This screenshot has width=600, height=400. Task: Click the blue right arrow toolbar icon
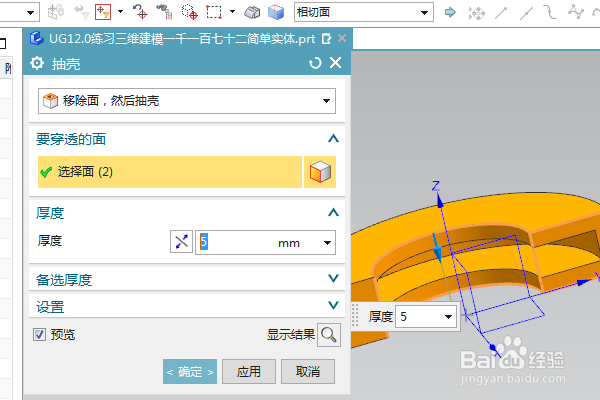click(450, 12)
